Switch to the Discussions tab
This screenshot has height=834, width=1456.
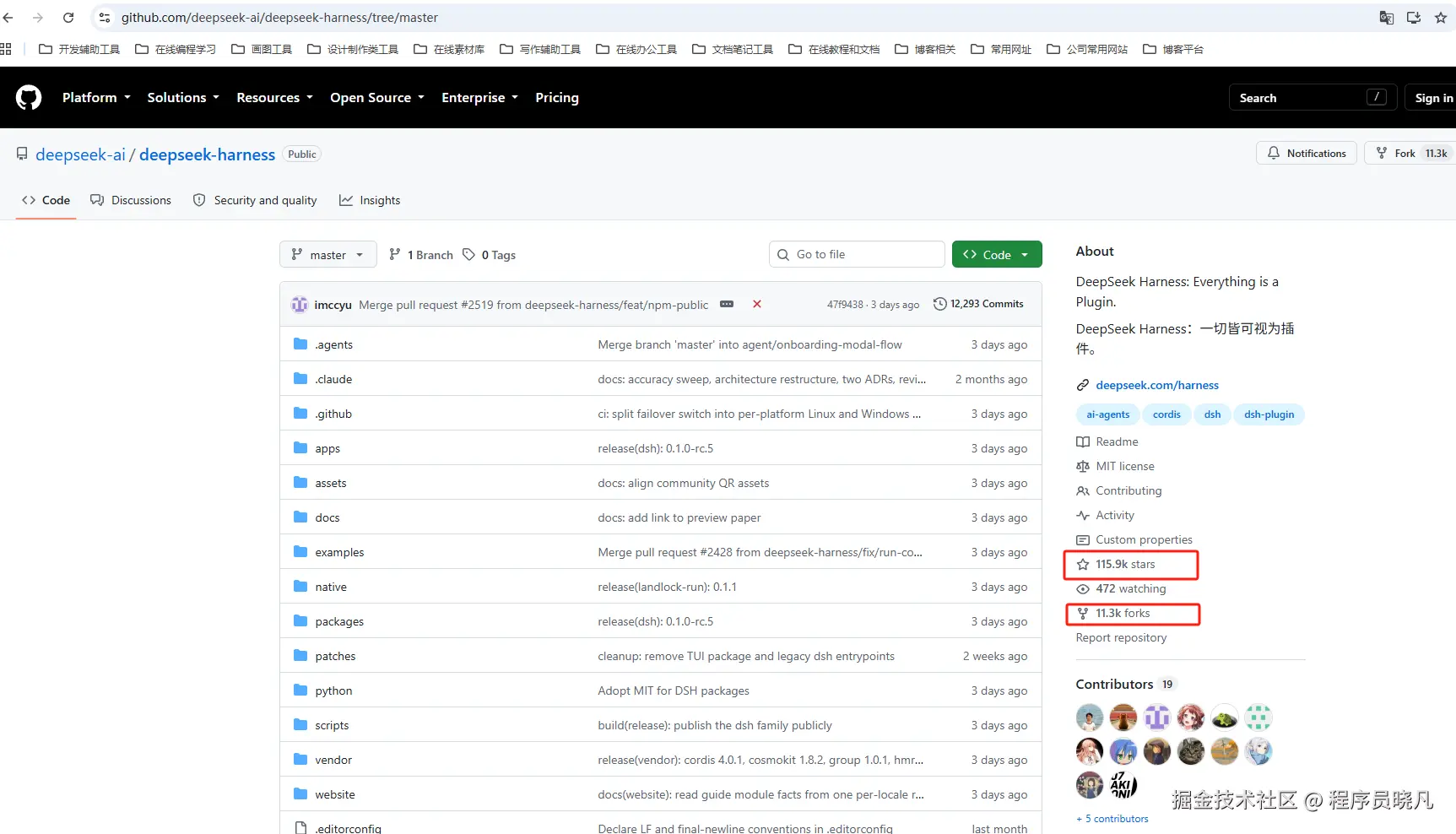click(131, 200)
